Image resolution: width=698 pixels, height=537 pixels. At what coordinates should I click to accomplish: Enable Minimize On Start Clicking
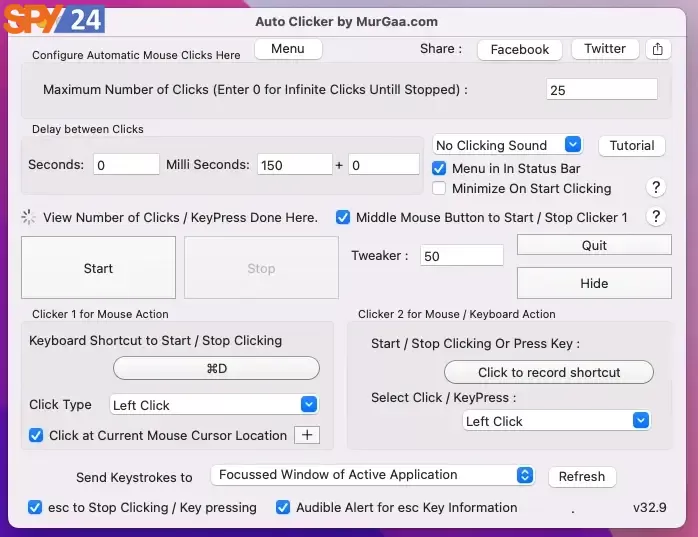click(x=439, y=188)
